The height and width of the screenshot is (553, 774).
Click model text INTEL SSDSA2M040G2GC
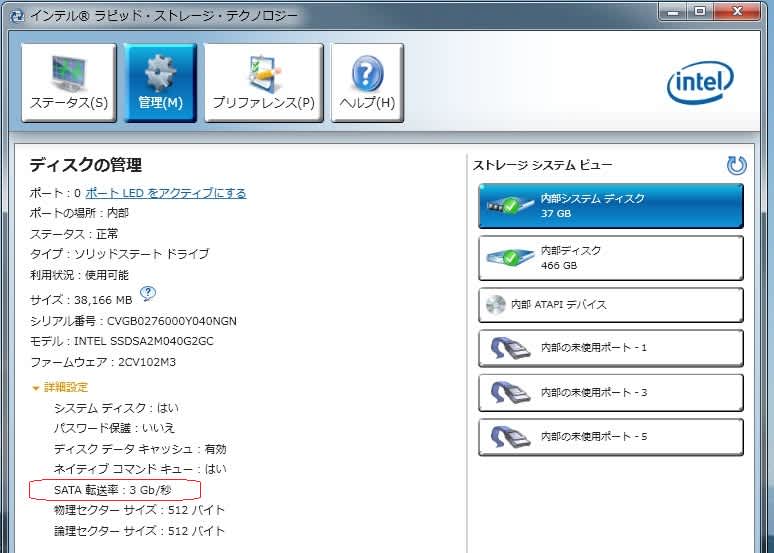click(144, 341)
